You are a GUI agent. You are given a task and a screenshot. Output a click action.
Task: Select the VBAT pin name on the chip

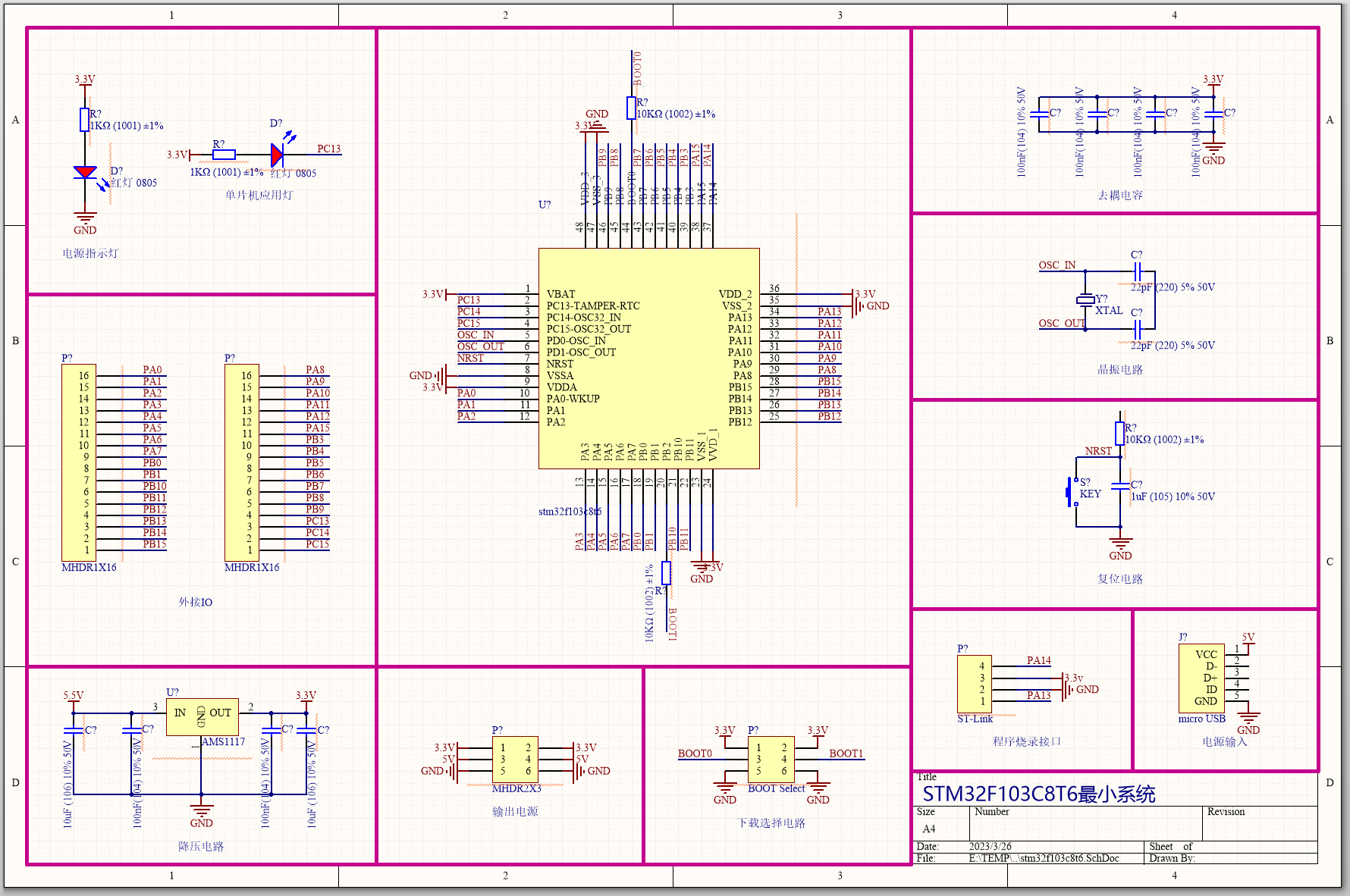tap(560, 294)
